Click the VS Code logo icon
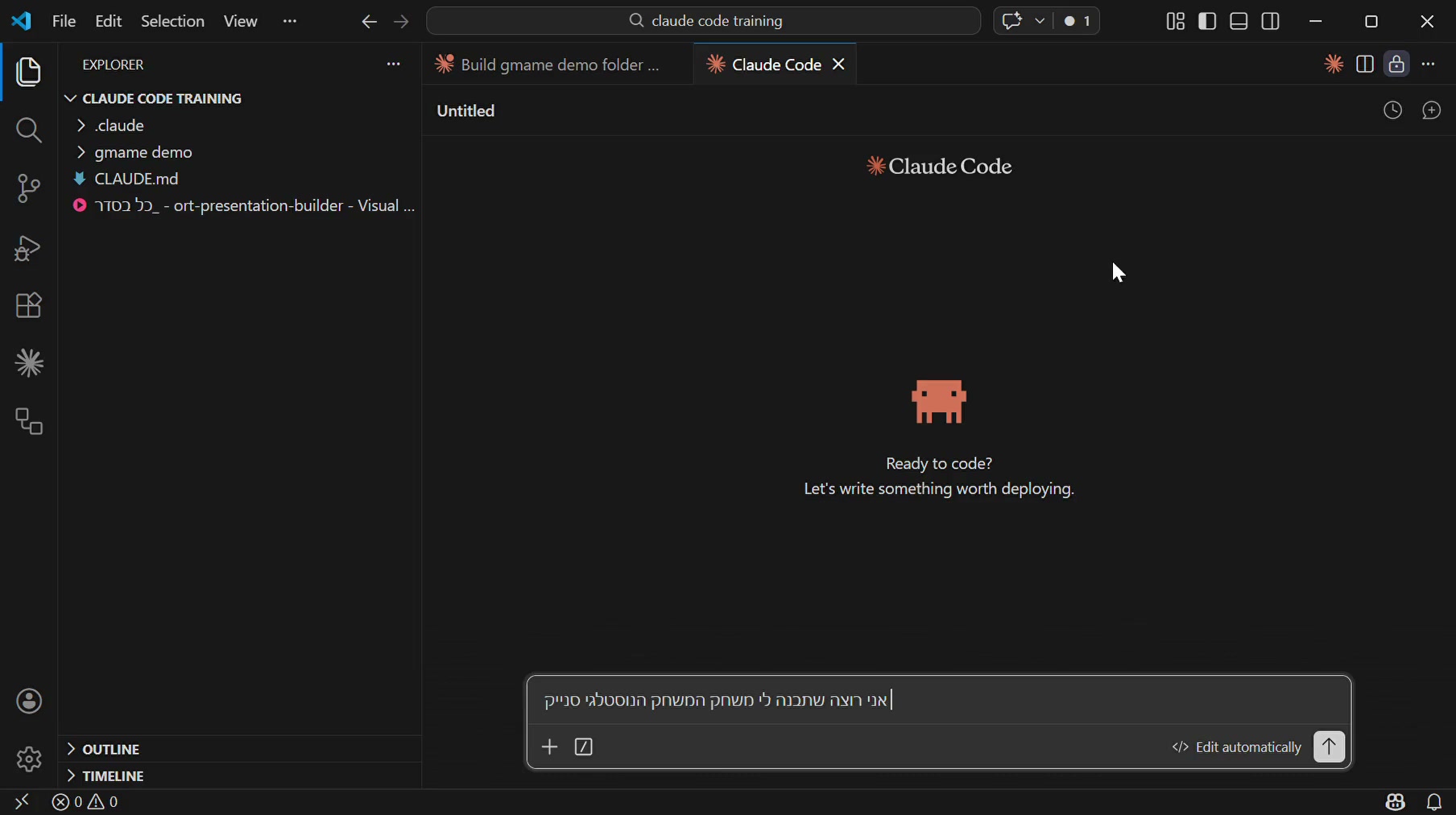 [x=22, y=21]
